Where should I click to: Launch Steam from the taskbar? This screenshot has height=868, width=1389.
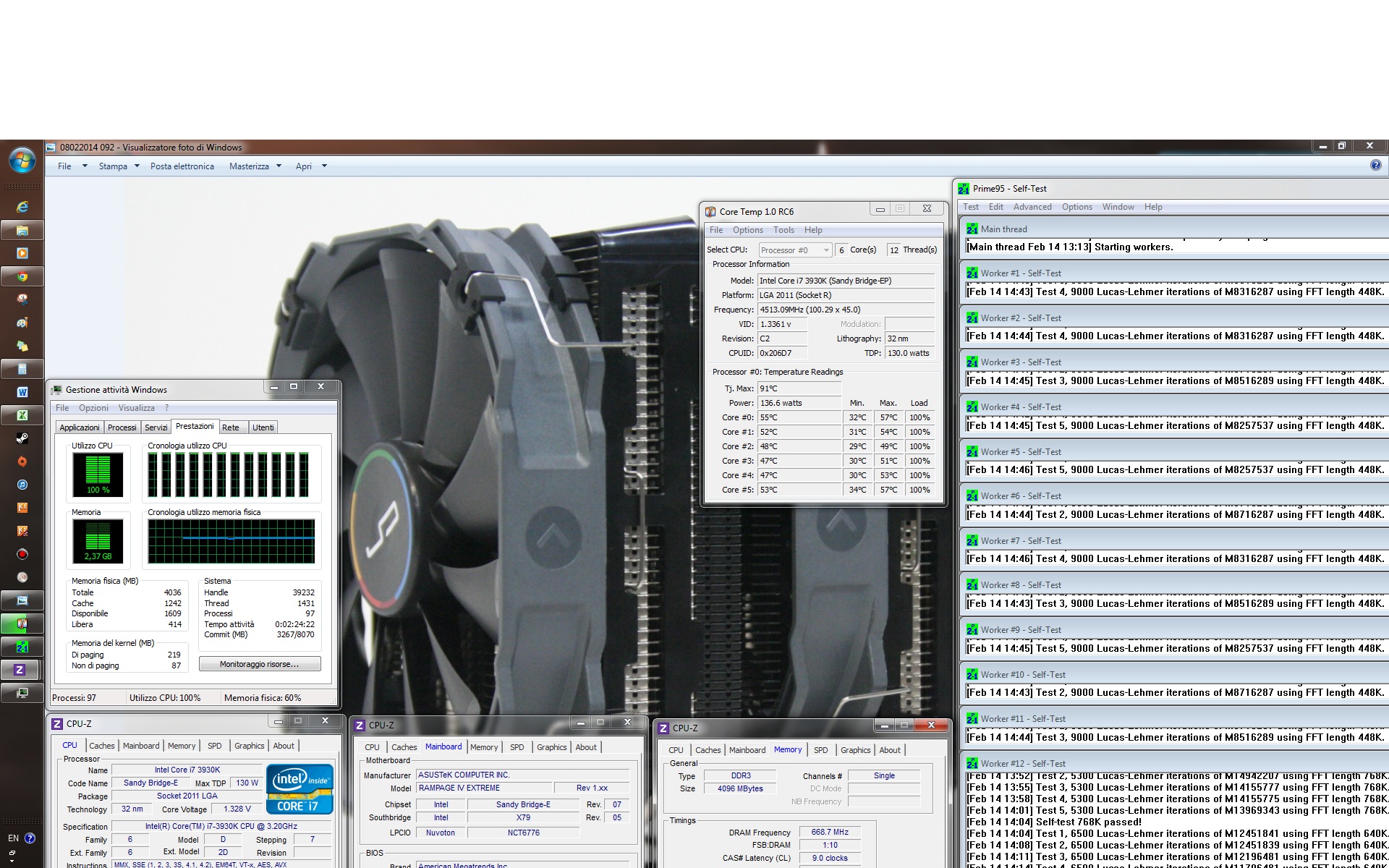pos(22,439)
